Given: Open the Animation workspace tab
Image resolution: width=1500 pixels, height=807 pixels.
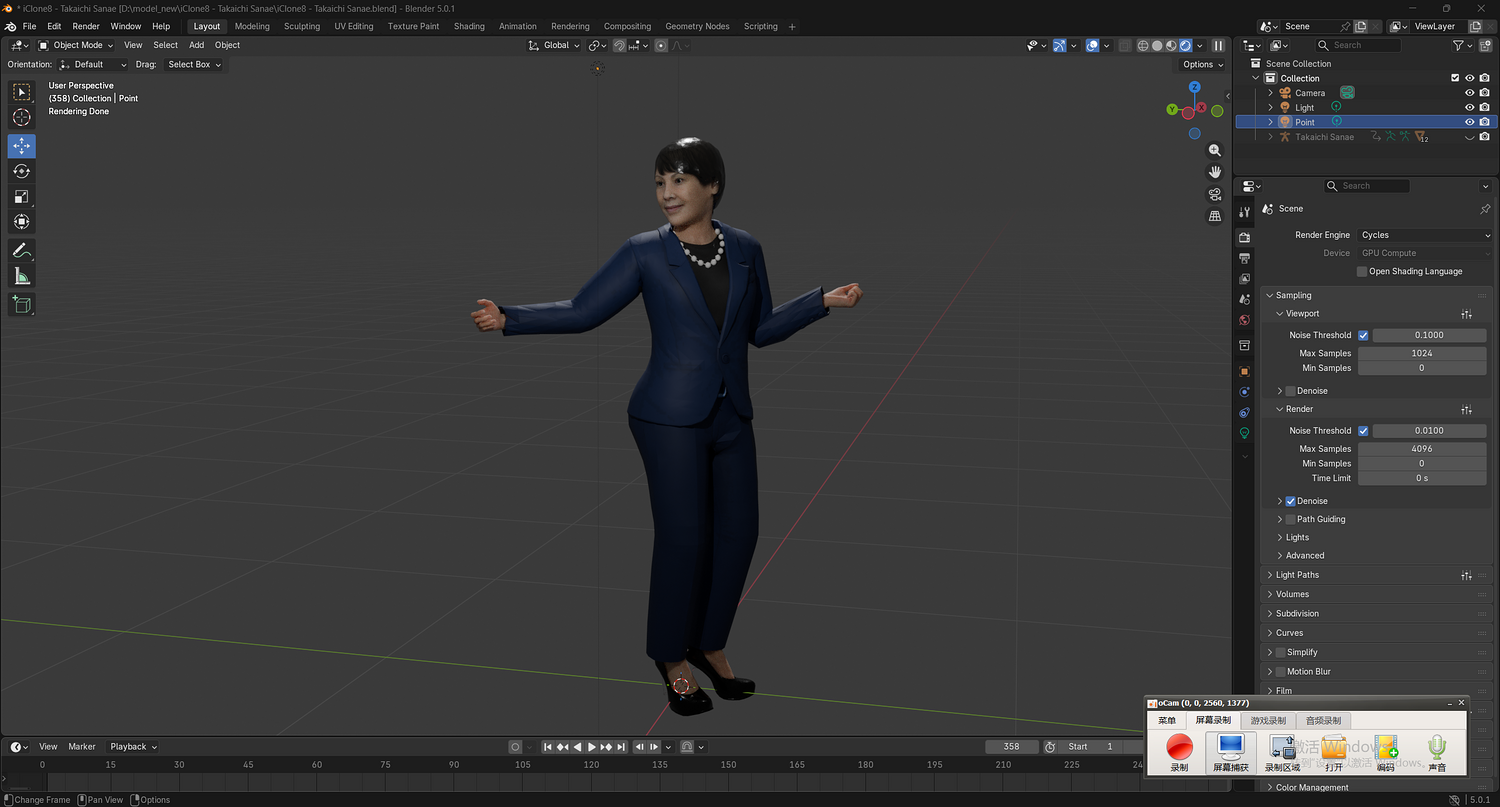Looking at the screenshot, I should tap(518, 26).
